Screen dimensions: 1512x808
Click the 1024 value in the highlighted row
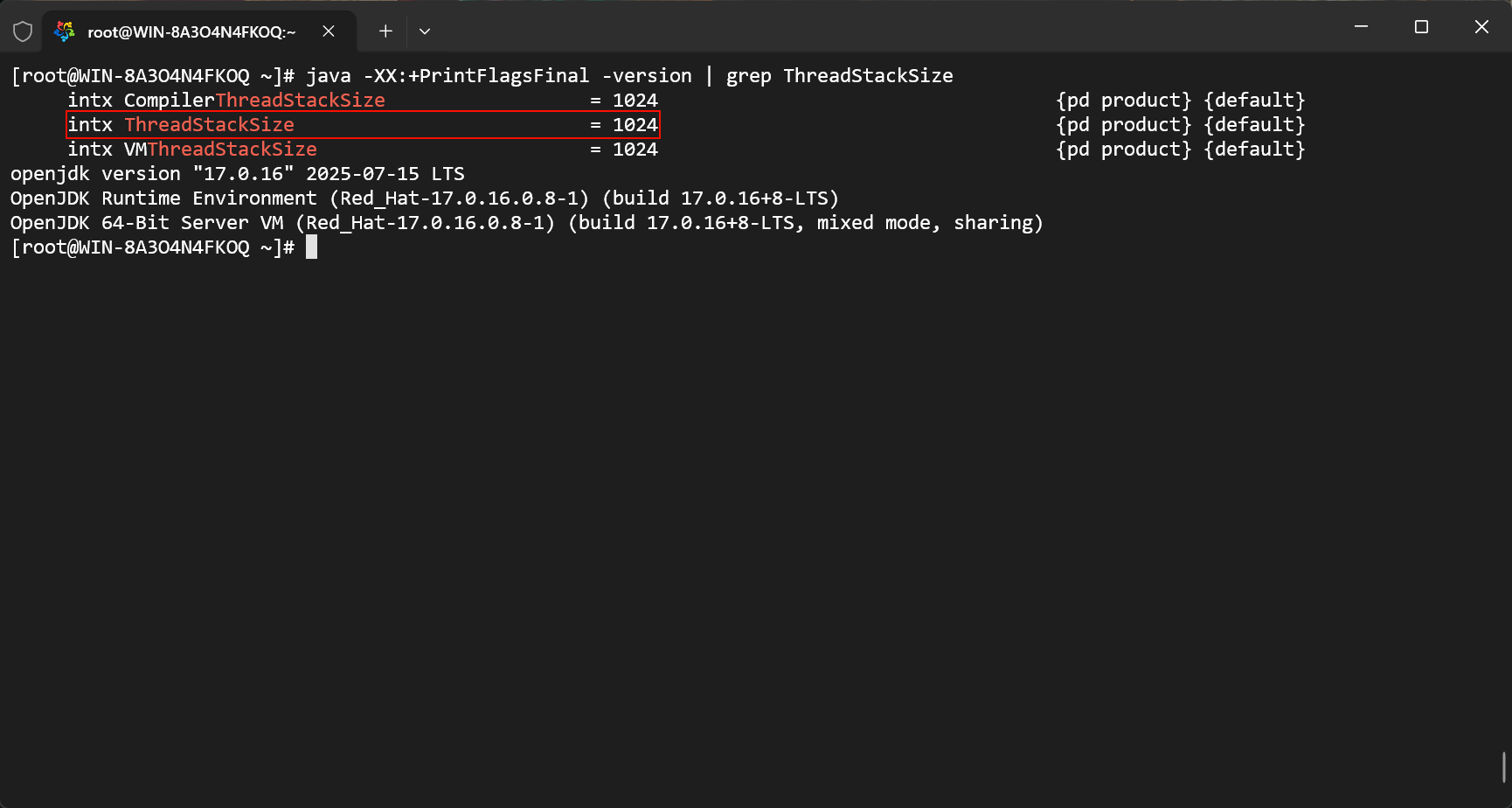coord(635,125)
